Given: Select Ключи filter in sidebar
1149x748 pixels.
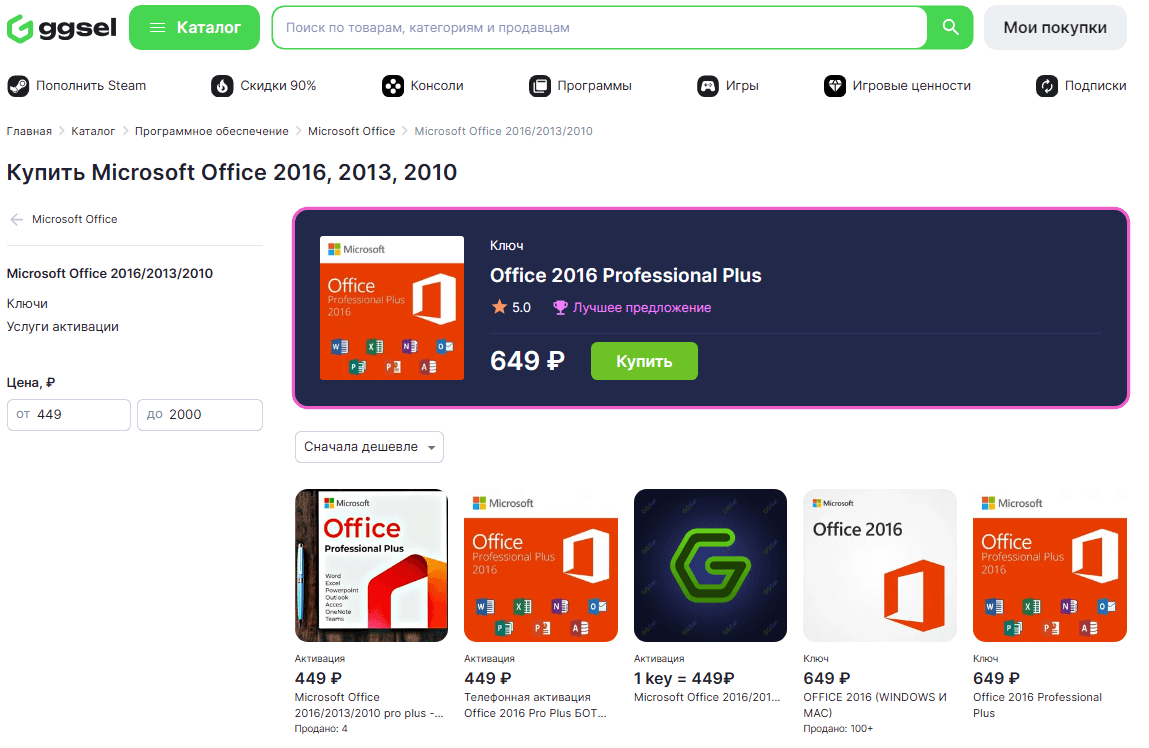Looking at the screenshot, I should click(27, 303).
